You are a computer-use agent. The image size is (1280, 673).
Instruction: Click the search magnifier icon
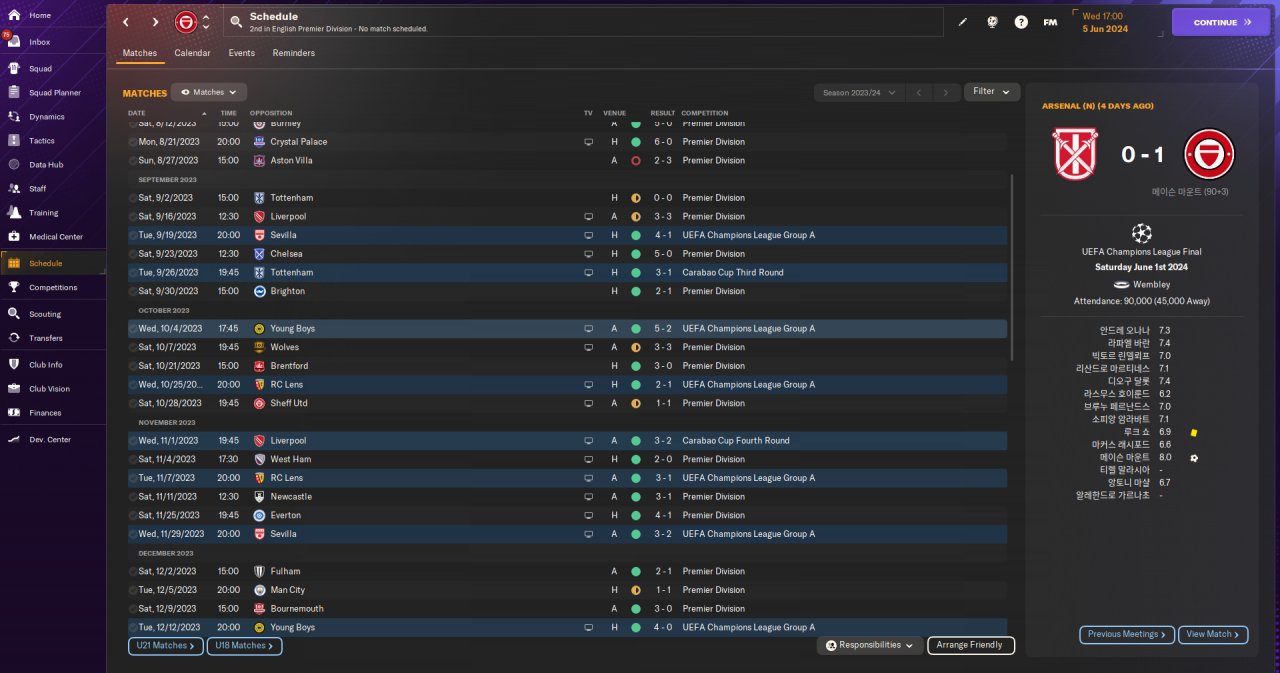(x=235, y=21)
